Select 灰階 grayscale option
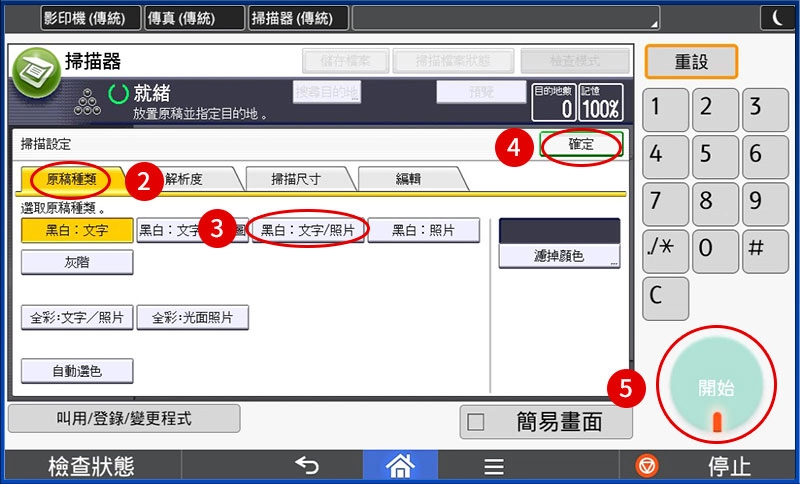 click(77, 262)
